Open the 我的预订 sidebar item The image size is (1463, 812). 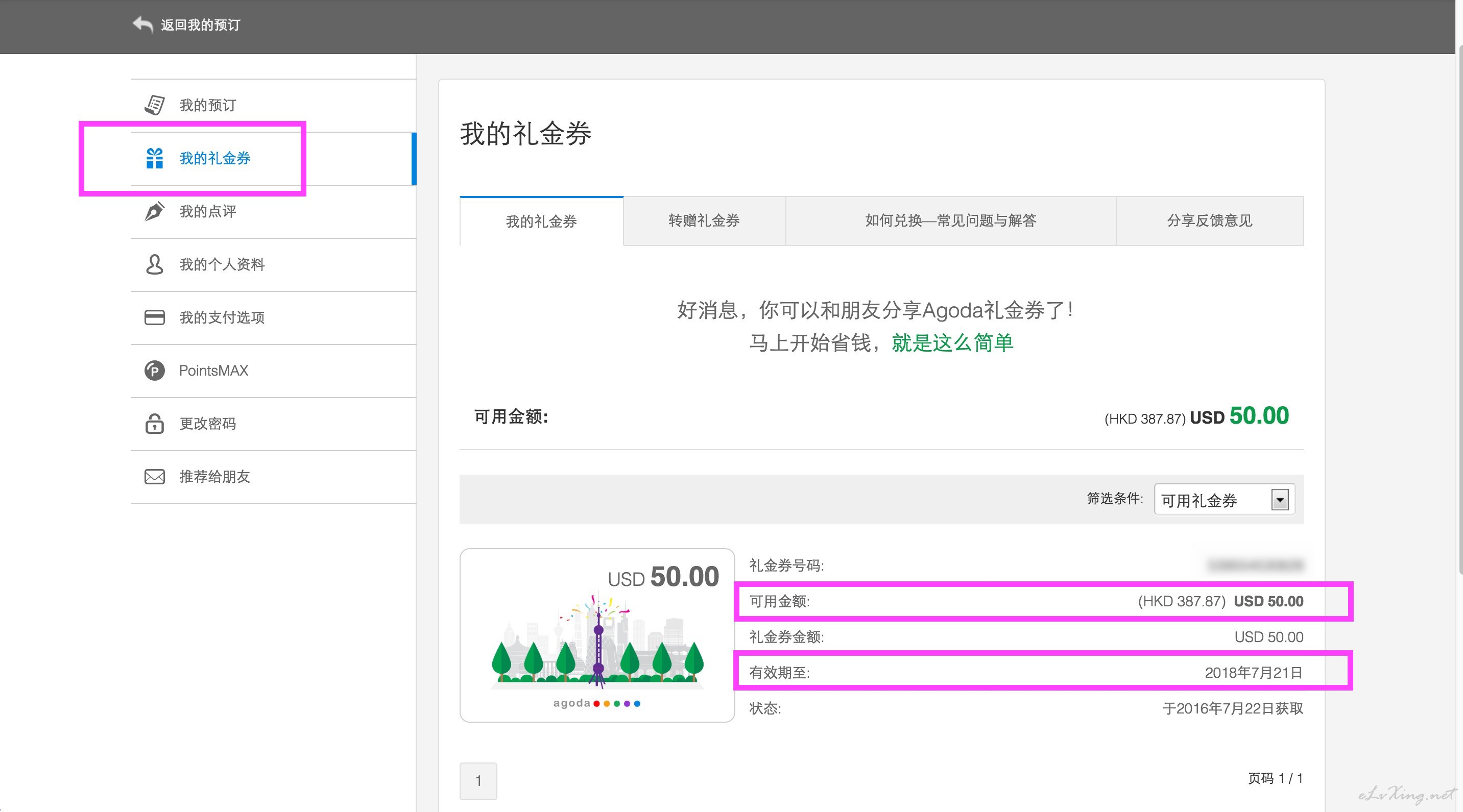[273, 106]
